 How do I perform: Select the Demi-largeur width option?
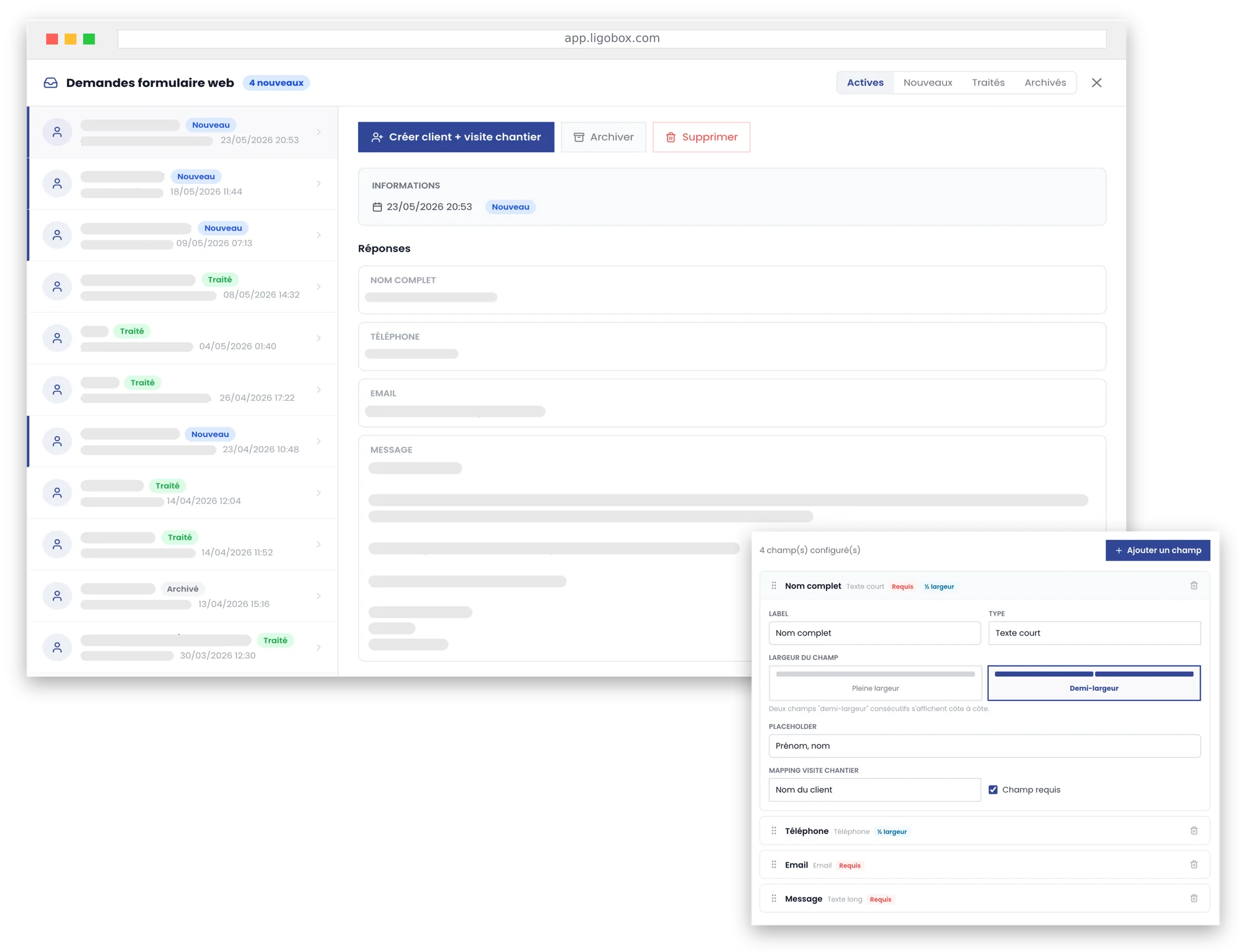[1094, 683]
